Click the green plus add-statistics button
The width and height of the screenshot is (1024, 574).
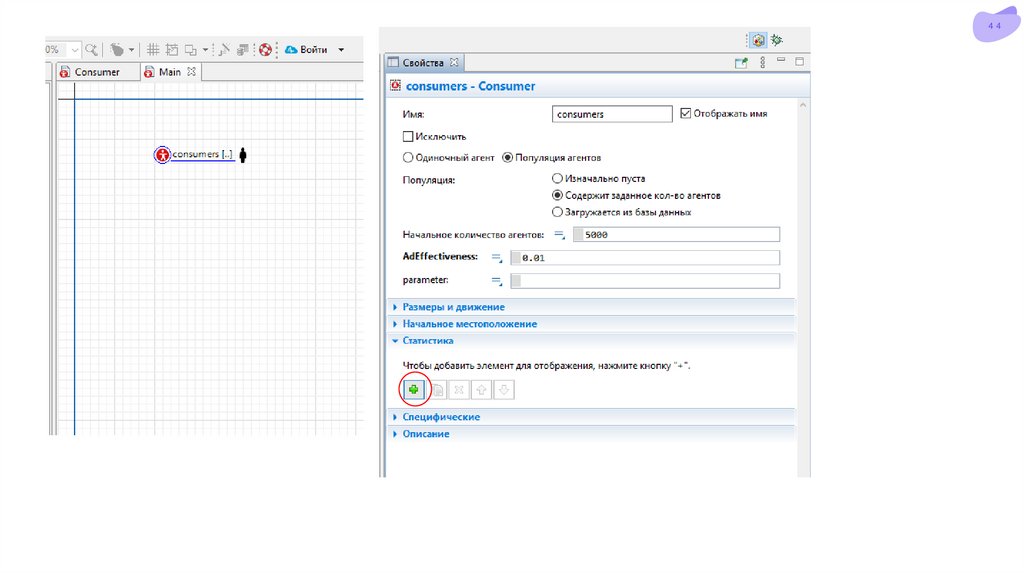[x=413, y=390]
